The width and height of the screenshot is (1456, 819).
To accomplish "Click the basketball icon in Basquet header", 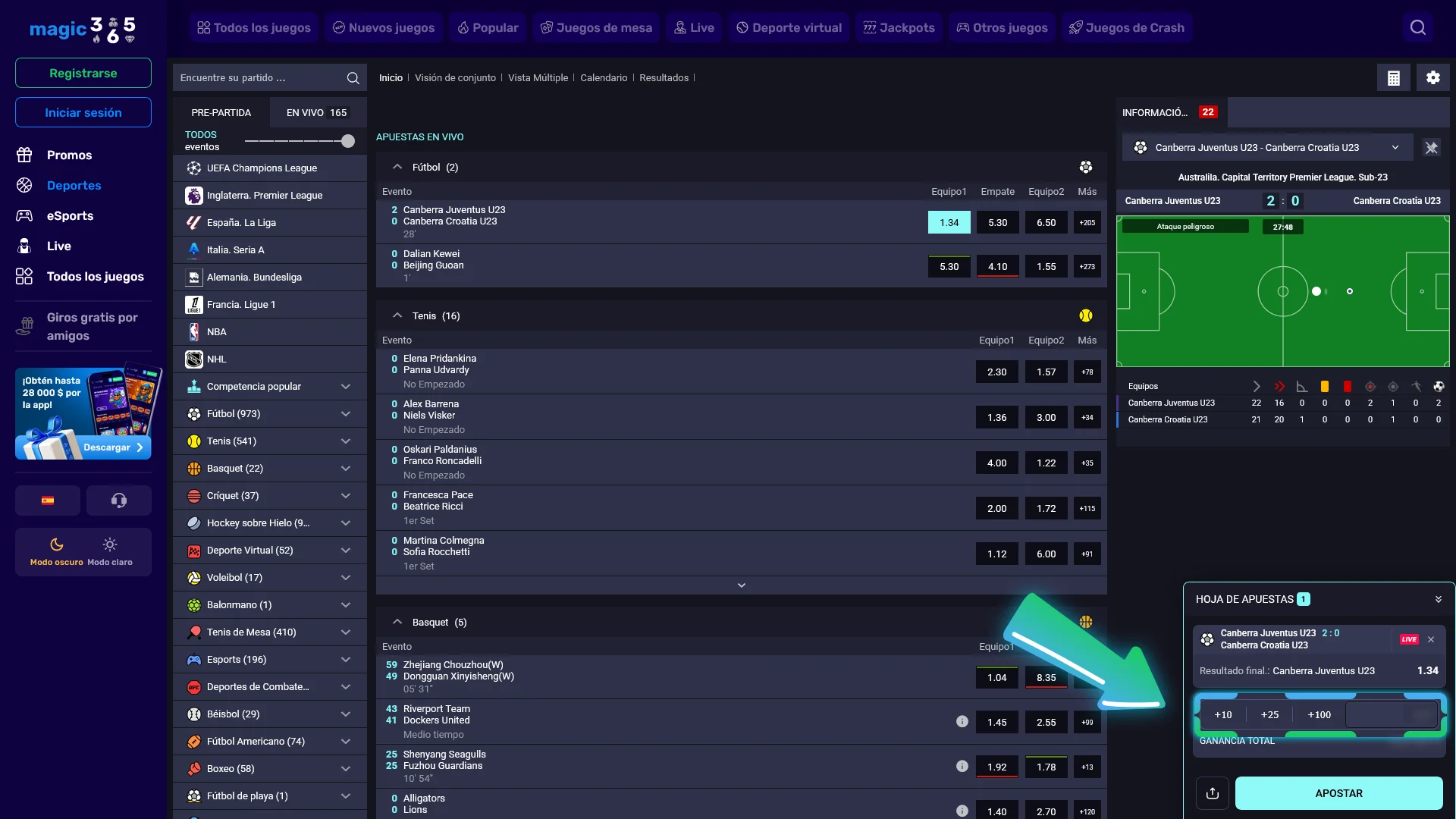I will pos(1086,622).
